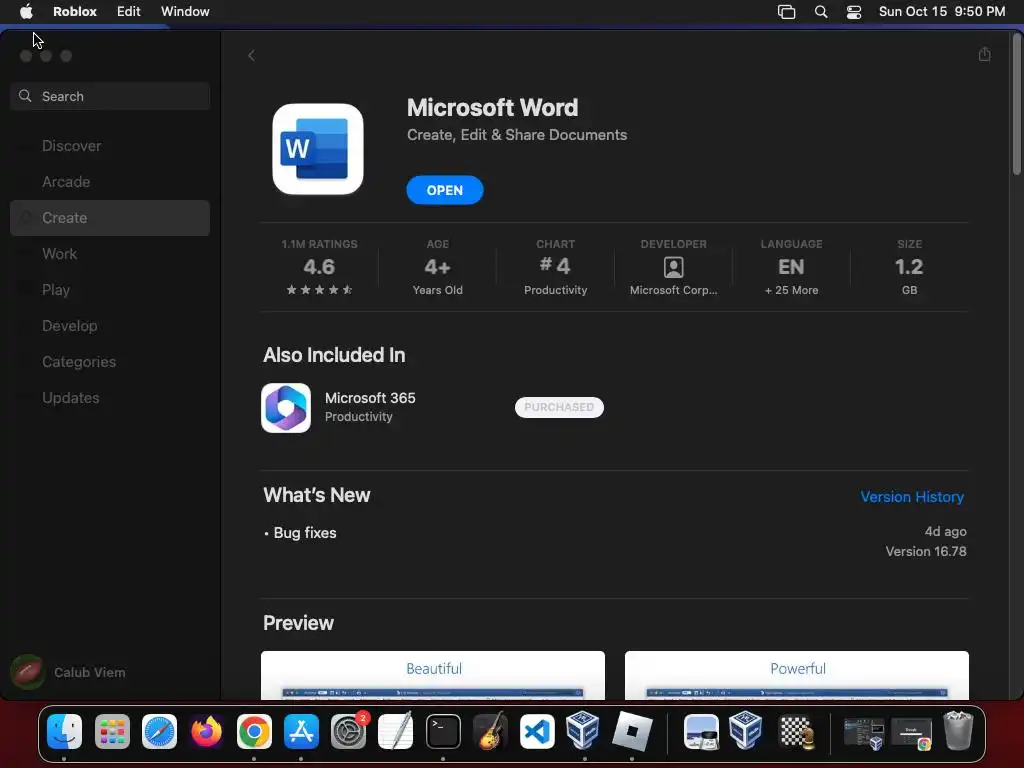Image resolution: width=1024 pixels, height=768 pixels.
Task: Click the Stage Manager menu bar icon
Action: 786,12
